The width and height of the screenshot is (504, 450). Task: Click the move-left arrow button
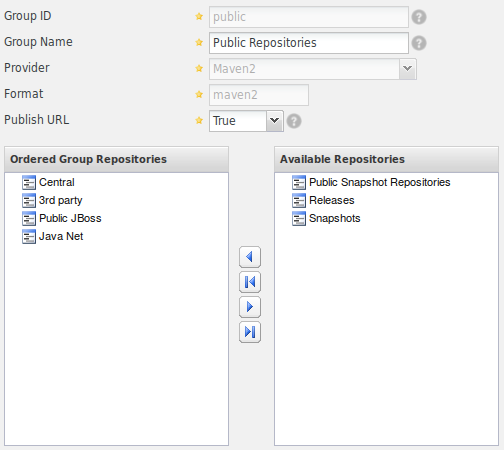250,257
